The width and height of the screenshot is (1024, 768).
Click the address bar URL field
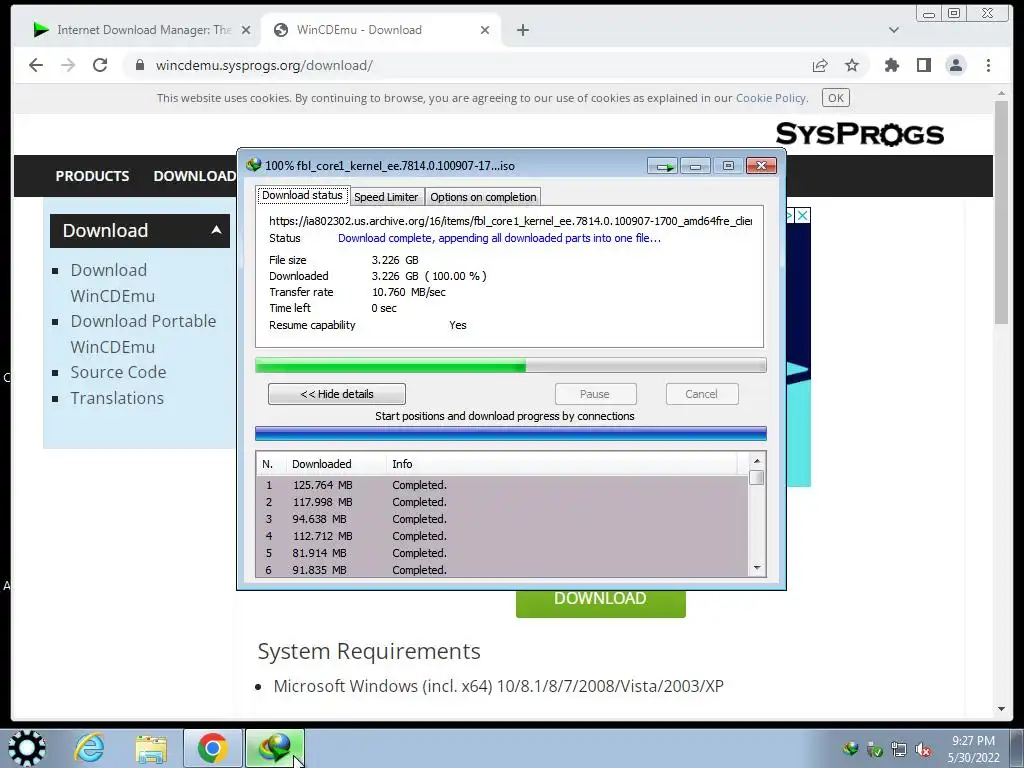[x=470, y=65]
